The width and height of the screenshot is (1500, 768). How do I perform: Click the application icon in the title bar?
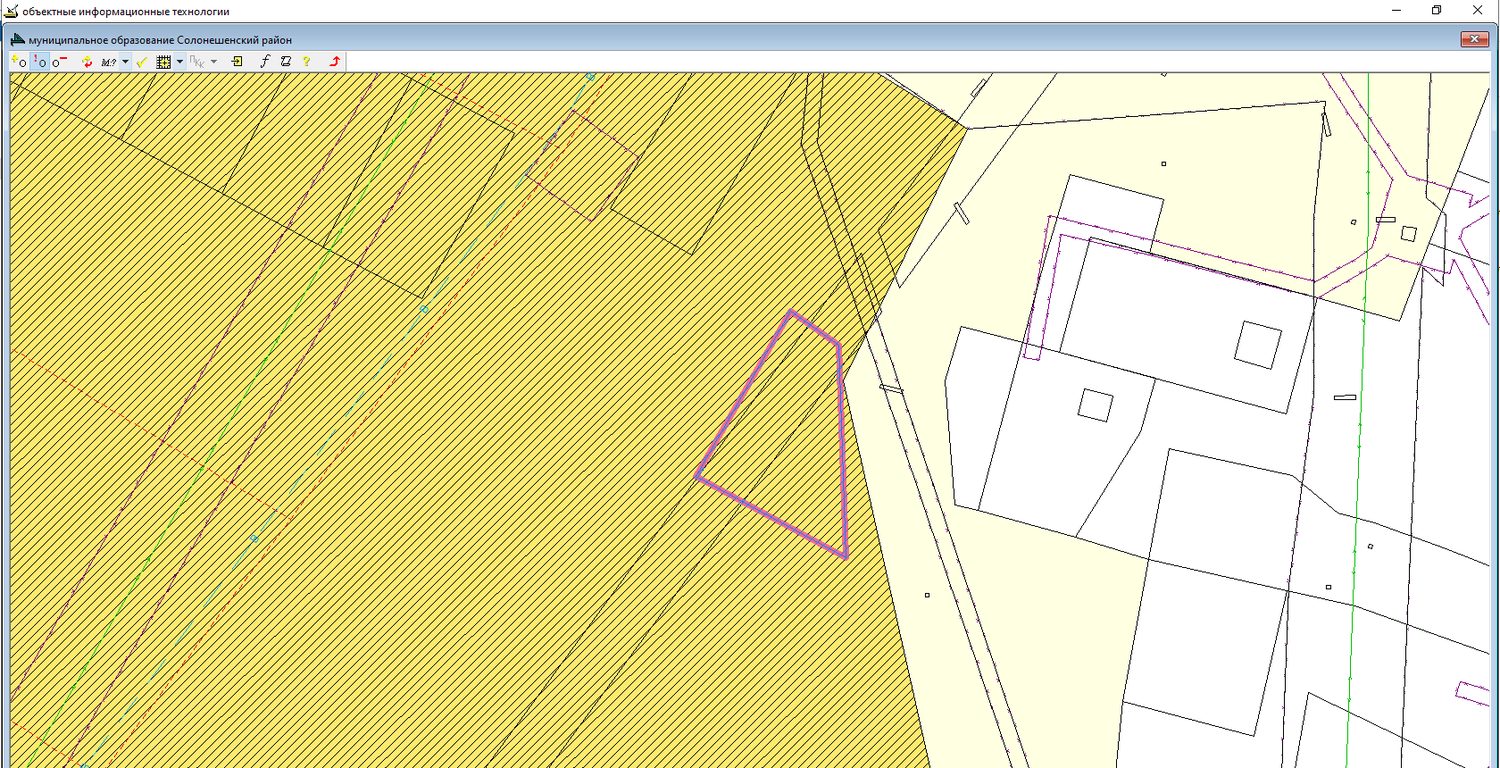(11, 11)
